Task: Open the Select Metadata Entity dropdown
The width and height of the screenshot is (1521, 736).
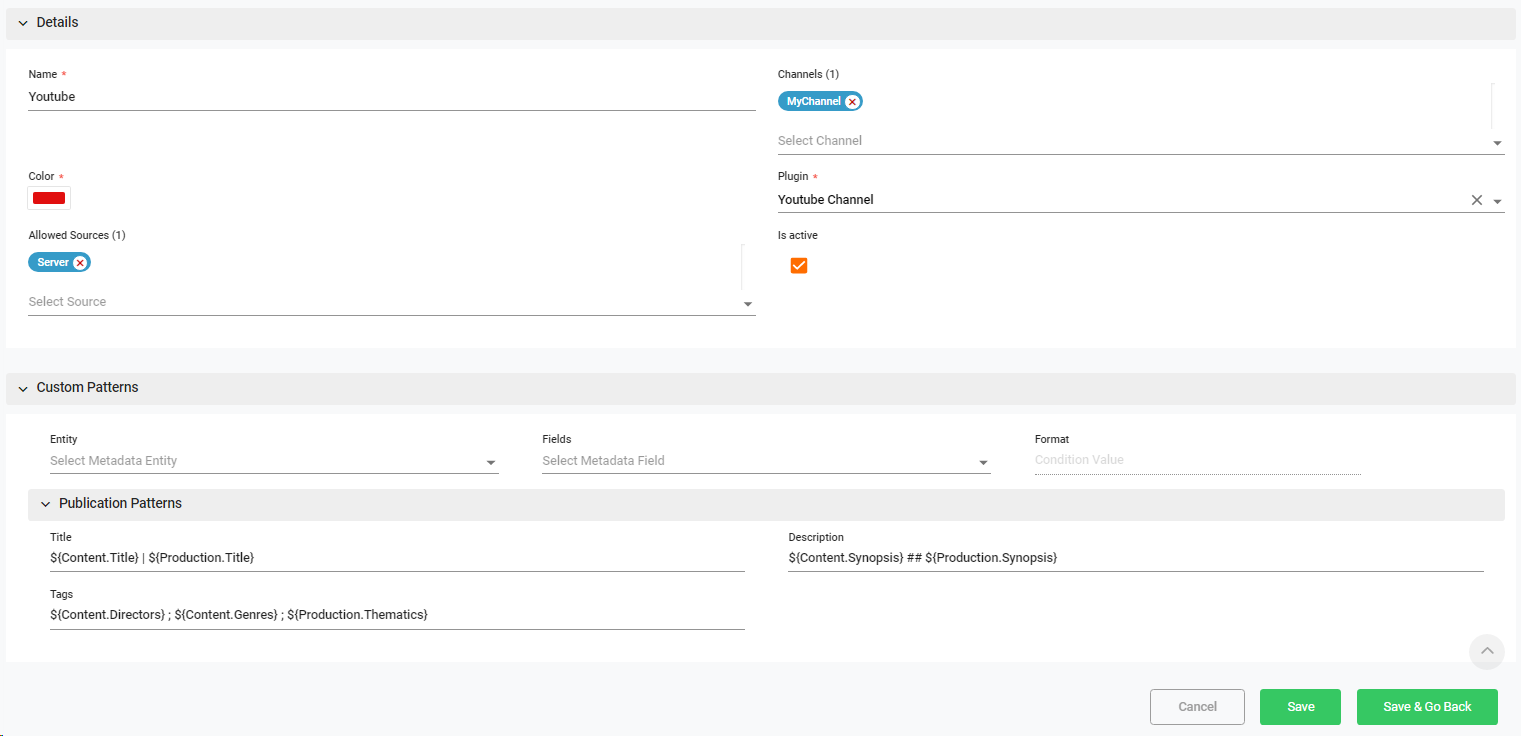Action: click(273, 461)
